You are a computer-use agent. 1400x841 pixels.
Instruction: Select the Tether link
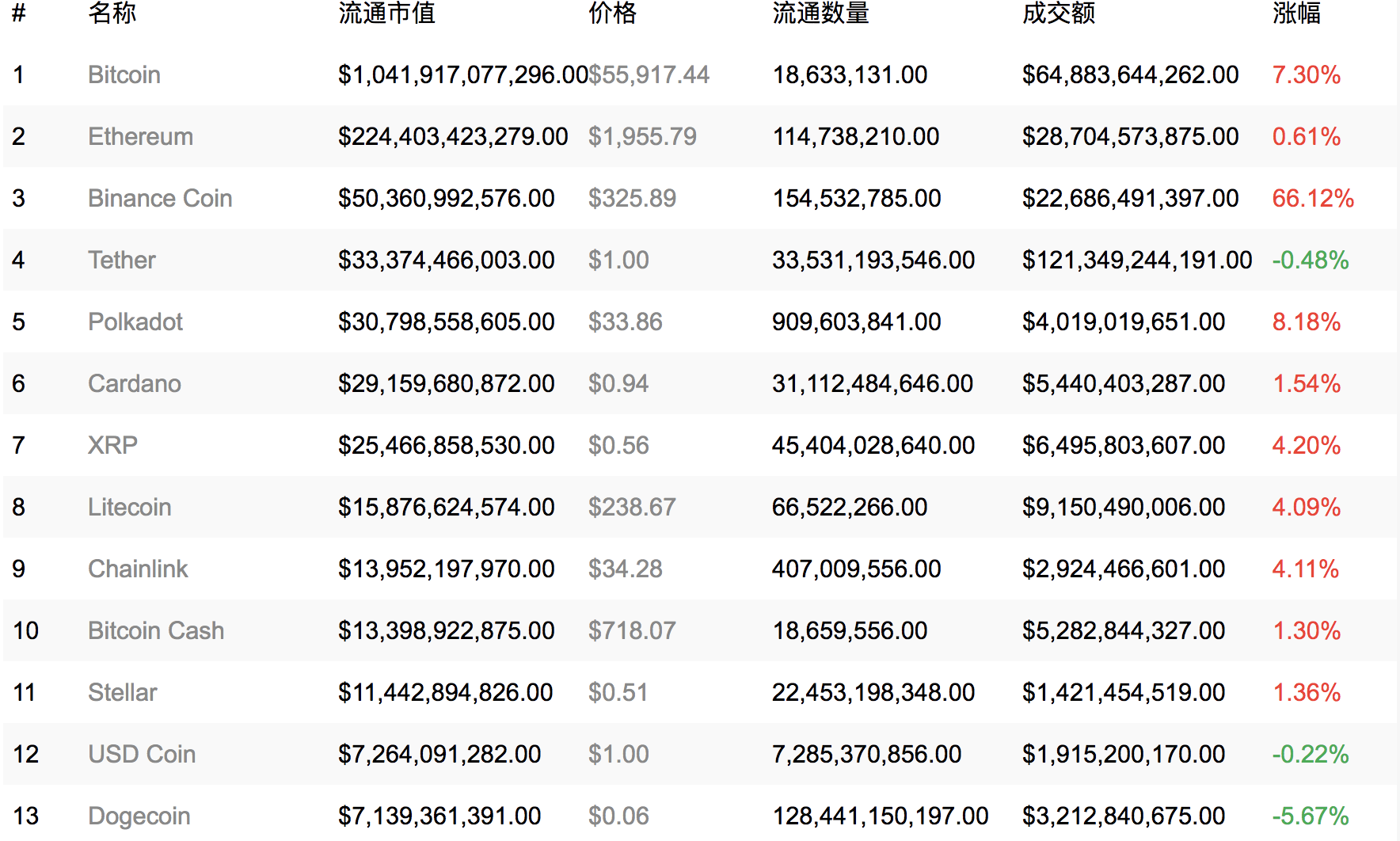click(122, 260)
